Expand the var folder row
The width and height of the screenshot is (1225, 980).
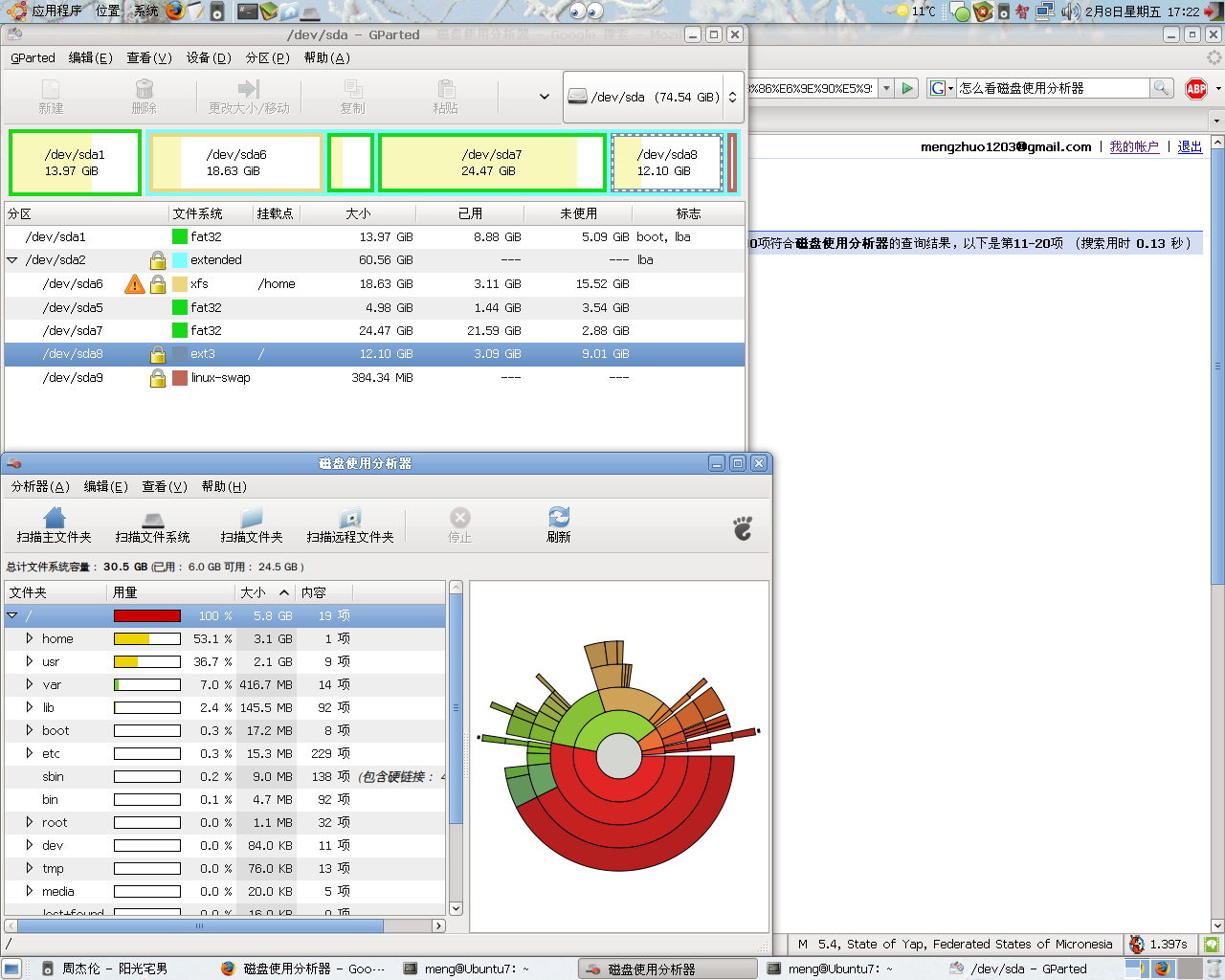tap(30, 684)
